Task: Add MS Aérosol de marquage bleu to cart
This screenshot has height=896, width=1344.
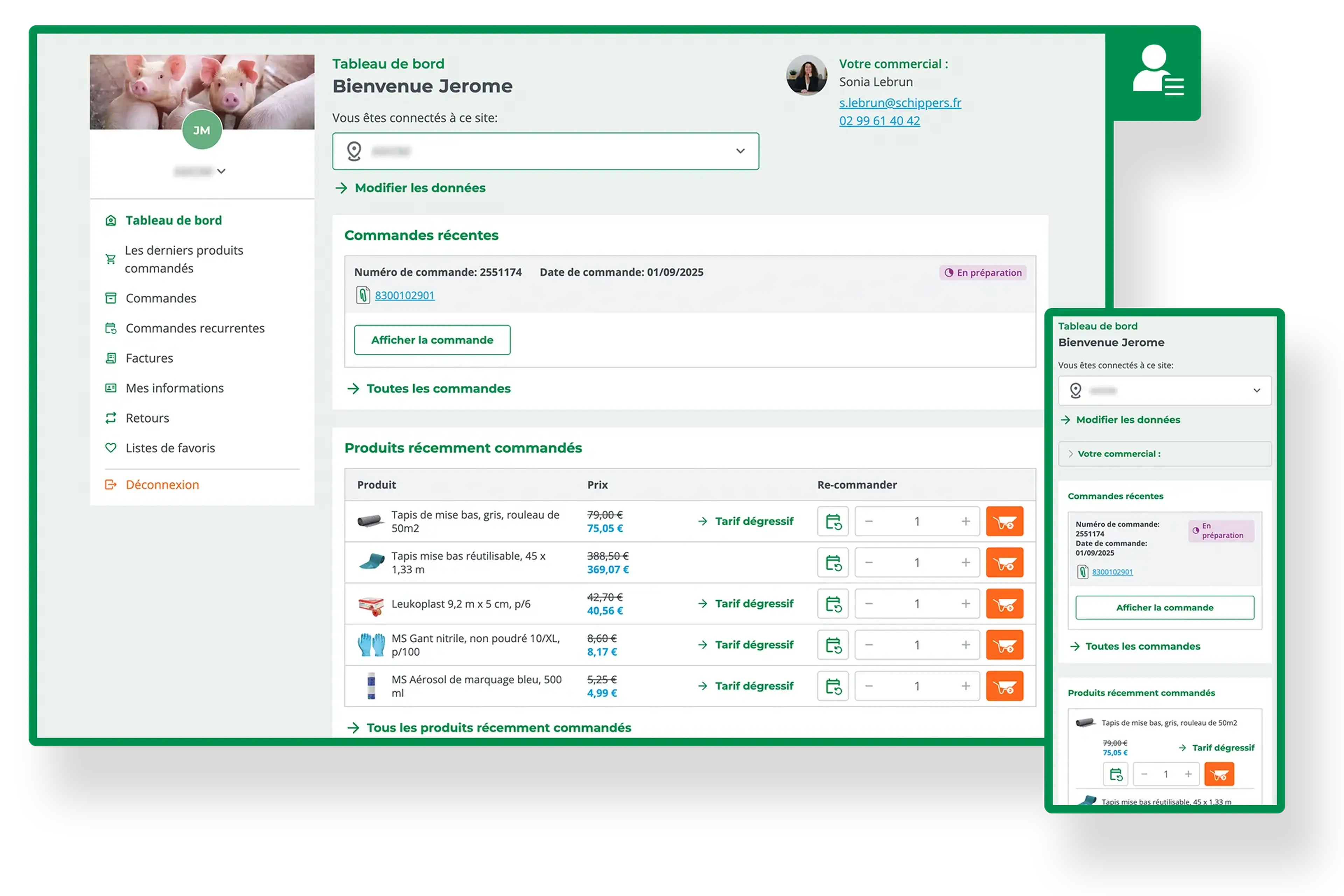Action: (x=1004, y=686)
